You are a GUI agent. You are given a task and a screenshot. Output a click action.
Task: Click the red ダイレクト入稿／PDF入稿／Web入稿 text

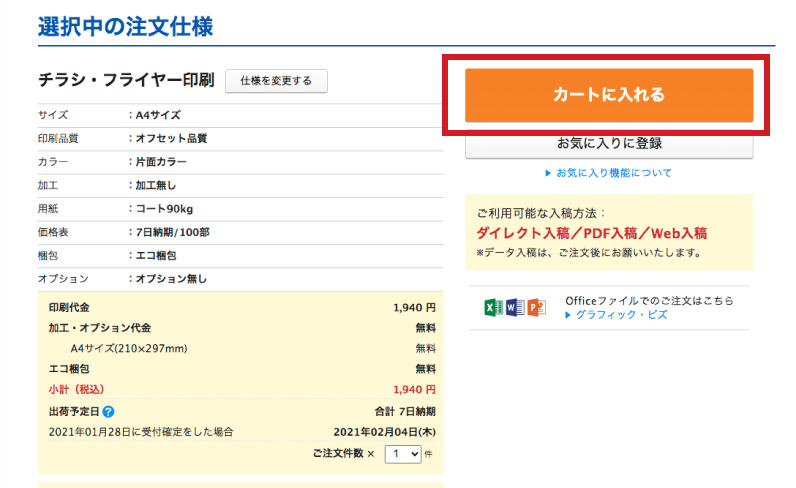pos(592,233)
